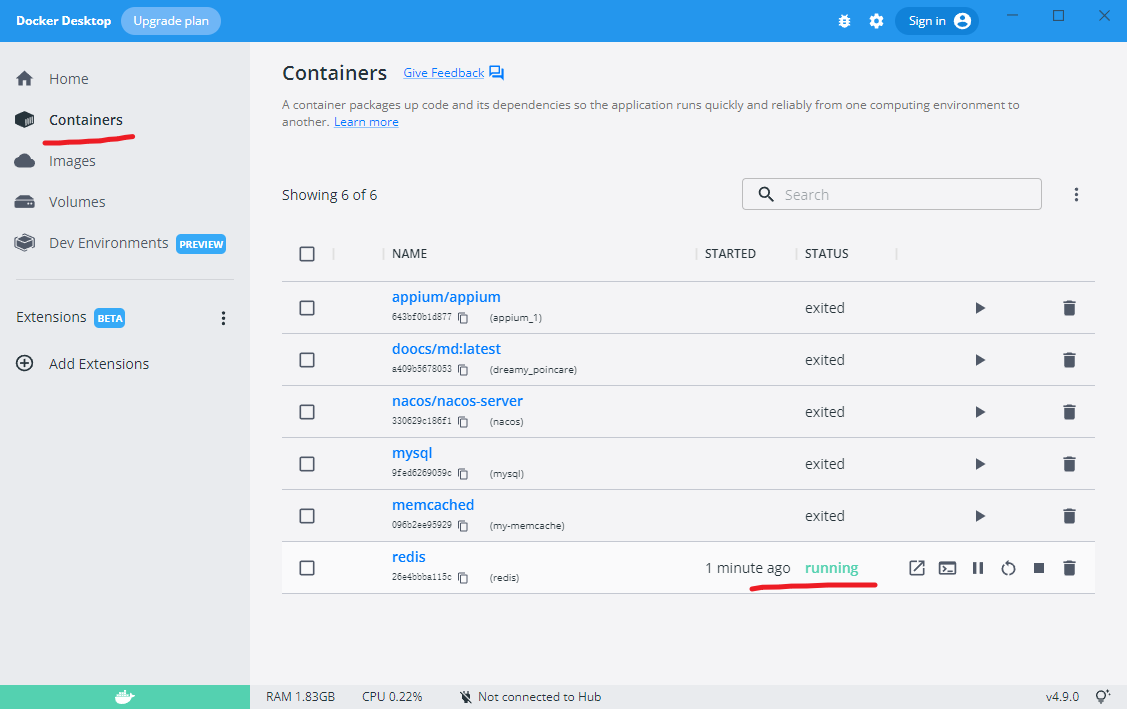Open Images in the sidebar
This screenshot has height=709, width=1127.
[x=72, y=160]
